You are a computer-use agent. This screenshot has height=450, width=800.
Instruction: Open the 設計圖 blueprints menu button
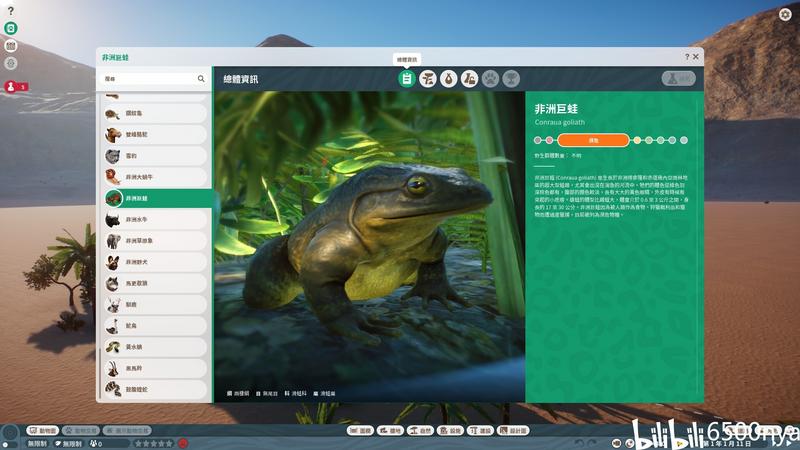coord(514,431)
